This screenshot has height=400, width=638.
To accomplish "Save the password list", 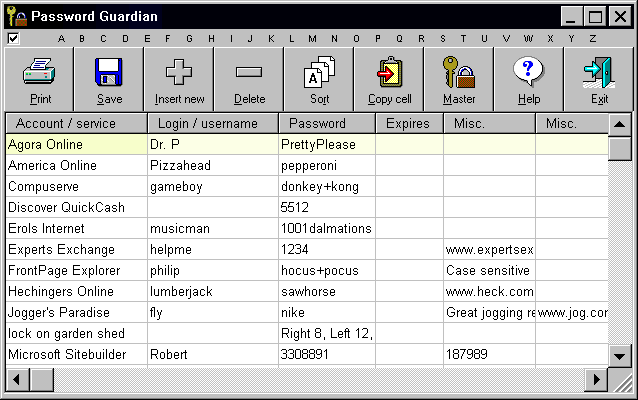I will click(x=109, y=79).
